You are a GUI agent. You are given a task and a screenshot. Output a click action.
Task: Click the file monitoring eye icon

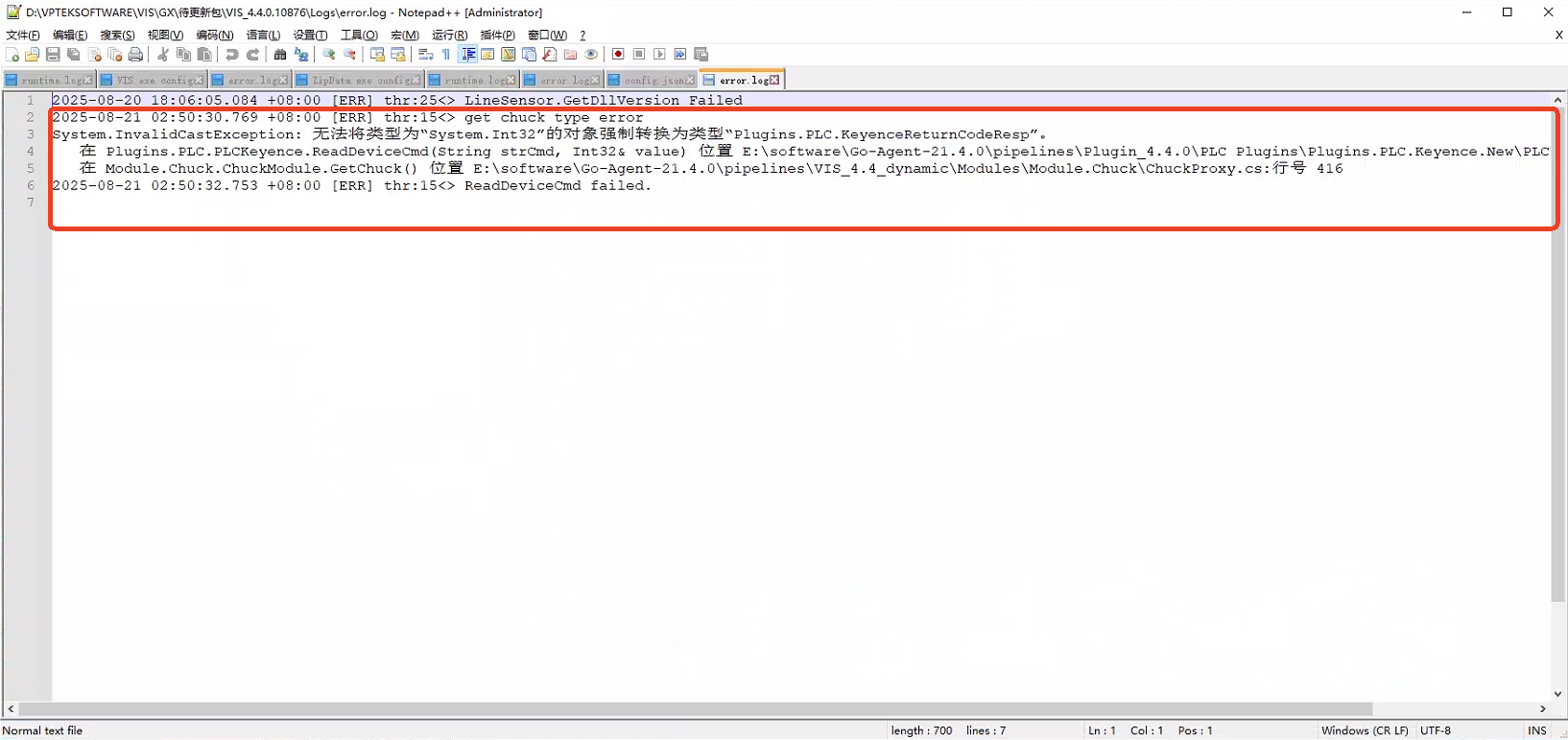coord(591,55)
